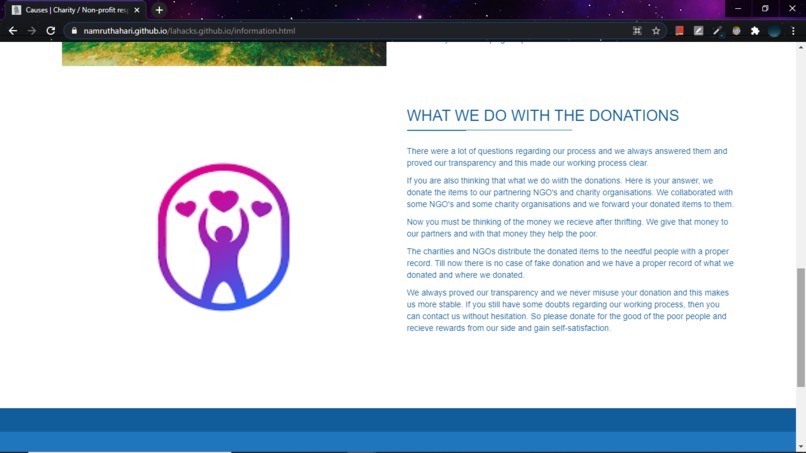Click the landscape image at the top
The image size is (806, 453).
224,53
